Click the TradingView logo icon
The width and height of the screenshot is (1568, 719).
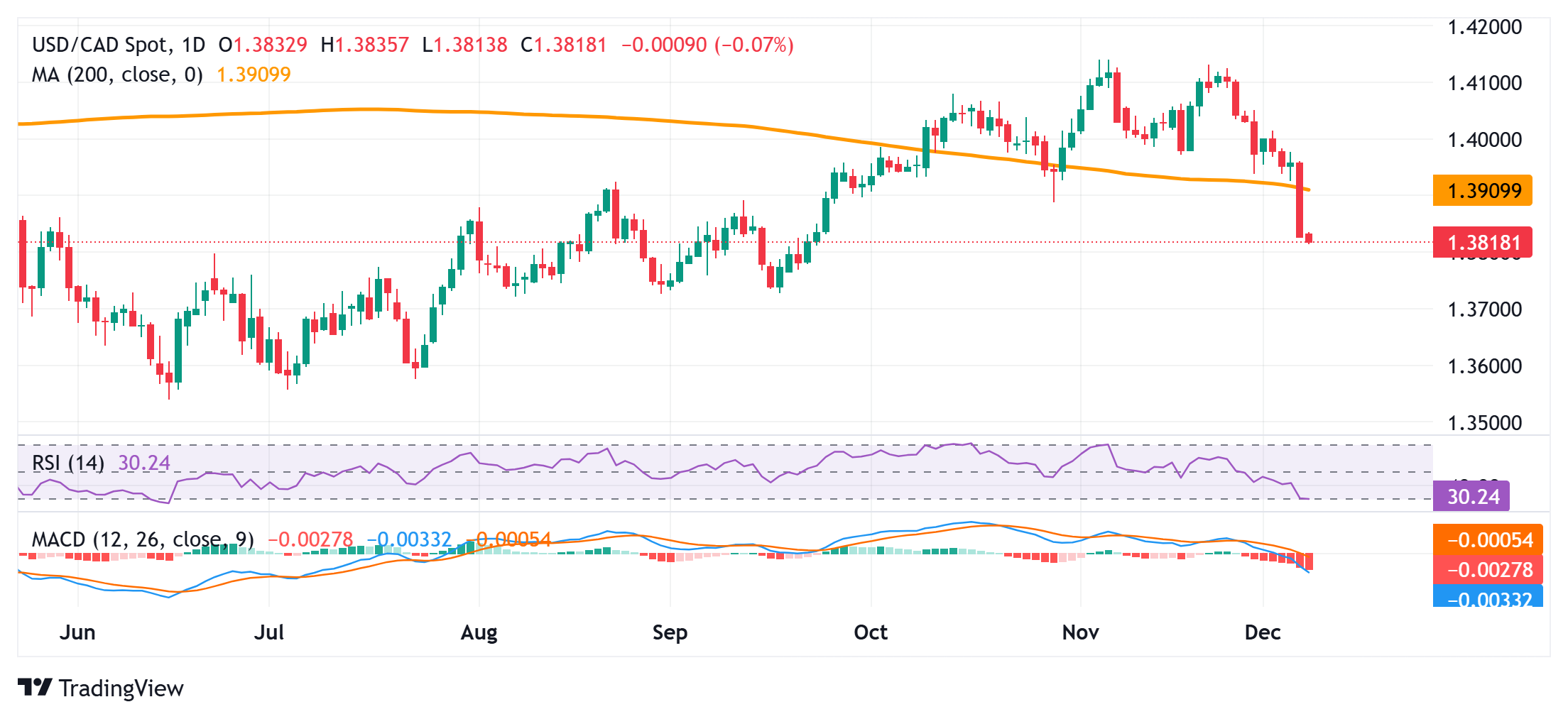tap(34, 687)
